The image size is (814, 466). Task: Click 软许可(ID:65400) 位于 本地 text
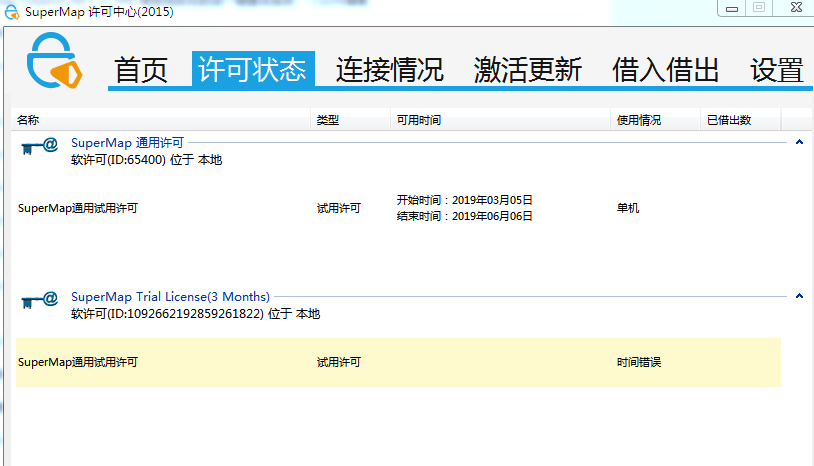click(x=146, y=160)
